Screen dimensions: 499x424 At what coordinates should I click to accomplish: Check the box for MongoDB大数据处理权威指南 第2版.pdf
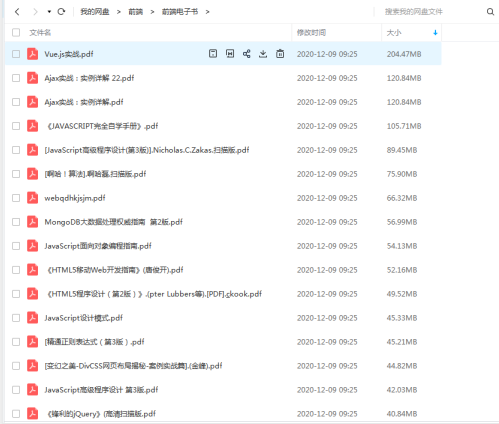[x=16, y=222]
